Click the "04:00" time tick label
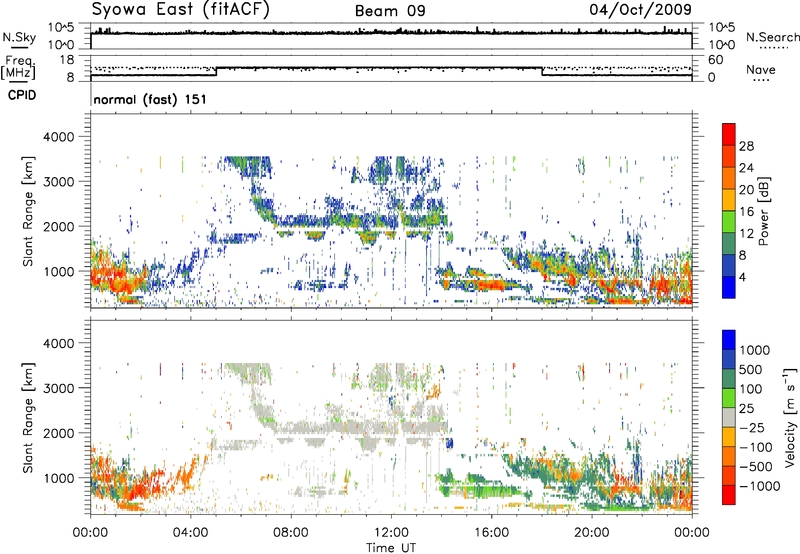Screen dimensions: 800x554 pos(190,533)
